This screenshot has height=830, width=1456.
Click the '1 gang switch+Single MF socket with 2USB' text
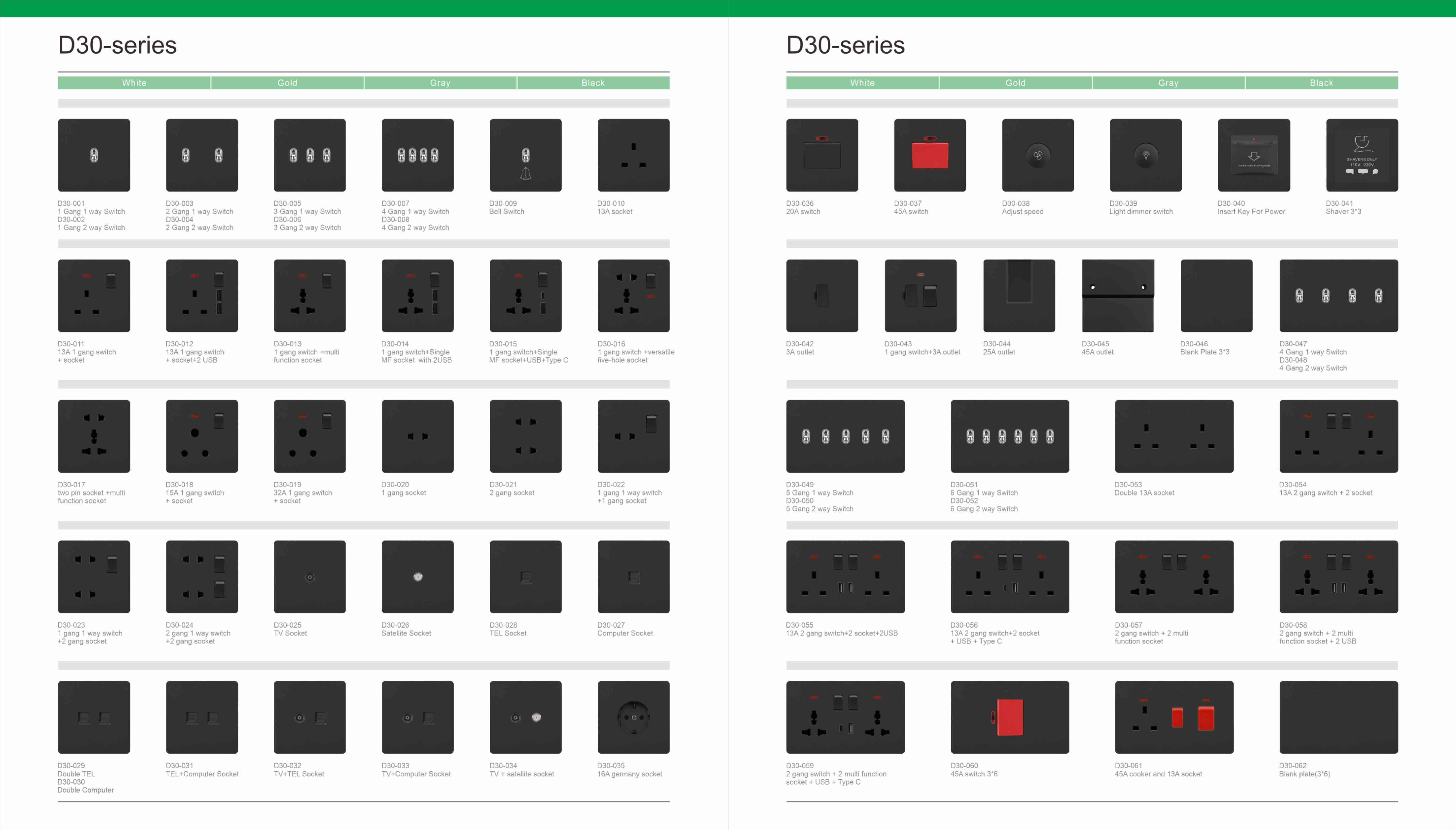point(417,356)
